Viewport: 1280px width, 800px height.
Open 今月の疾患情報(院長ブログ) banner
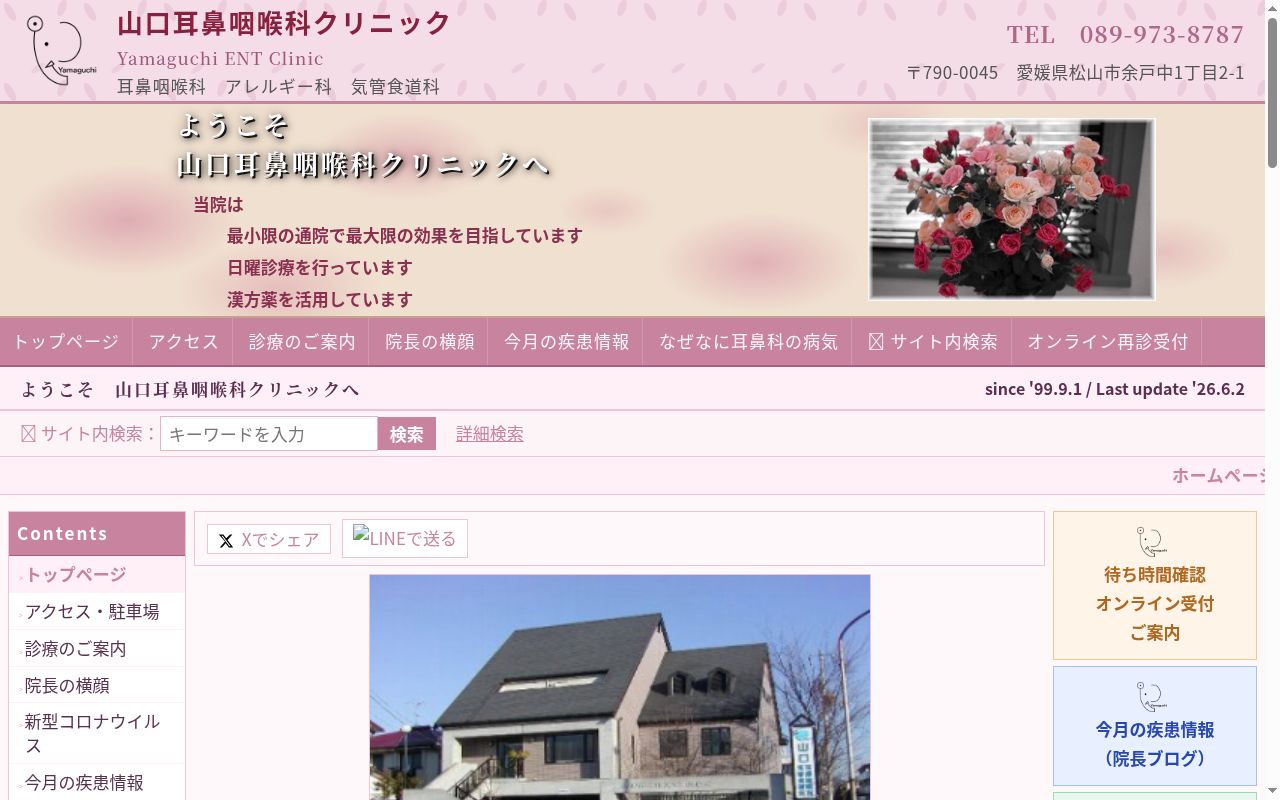click(x=1155, y=726)
